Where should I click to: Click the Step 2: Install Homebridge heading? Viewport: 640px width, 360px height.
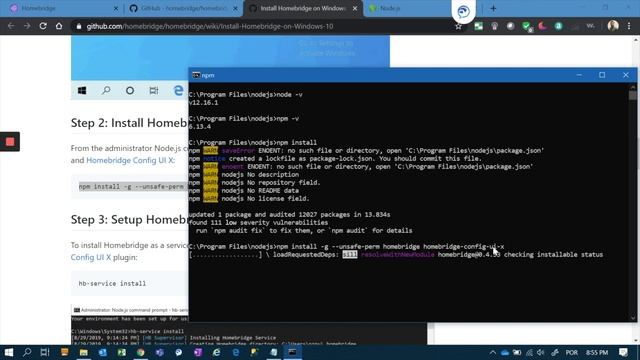tap(129, 123)
